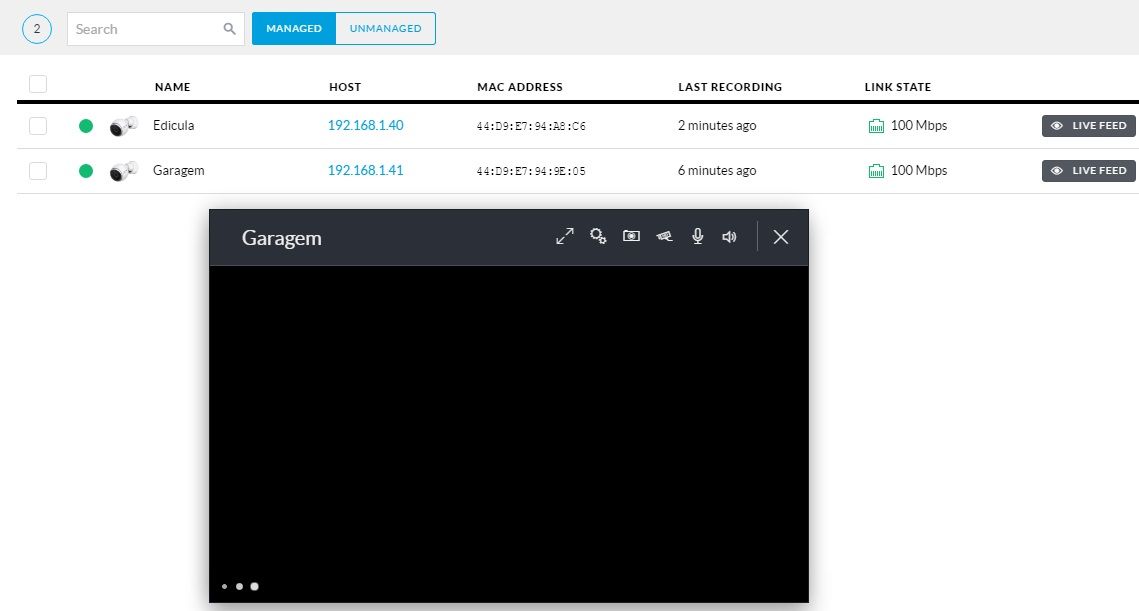Image resolution: width=1139 pixels, height=611 pixels.
Task: Click '6 minutes ago' last recording
Action: coord(717,171)
